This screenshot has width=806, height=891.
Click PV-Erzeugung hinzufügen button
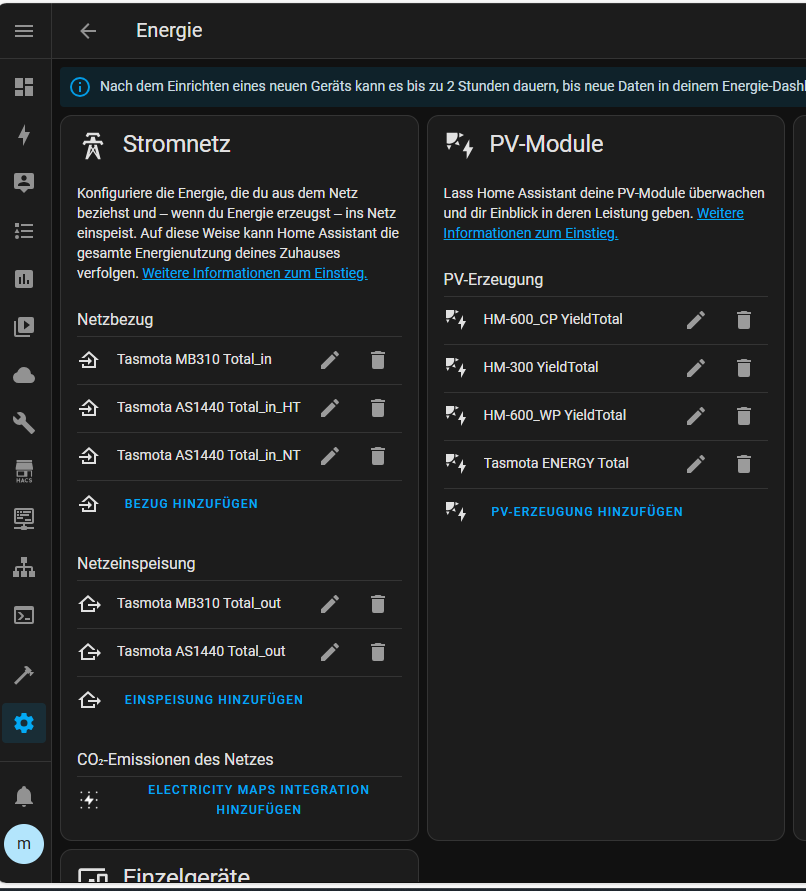point(587,512)
